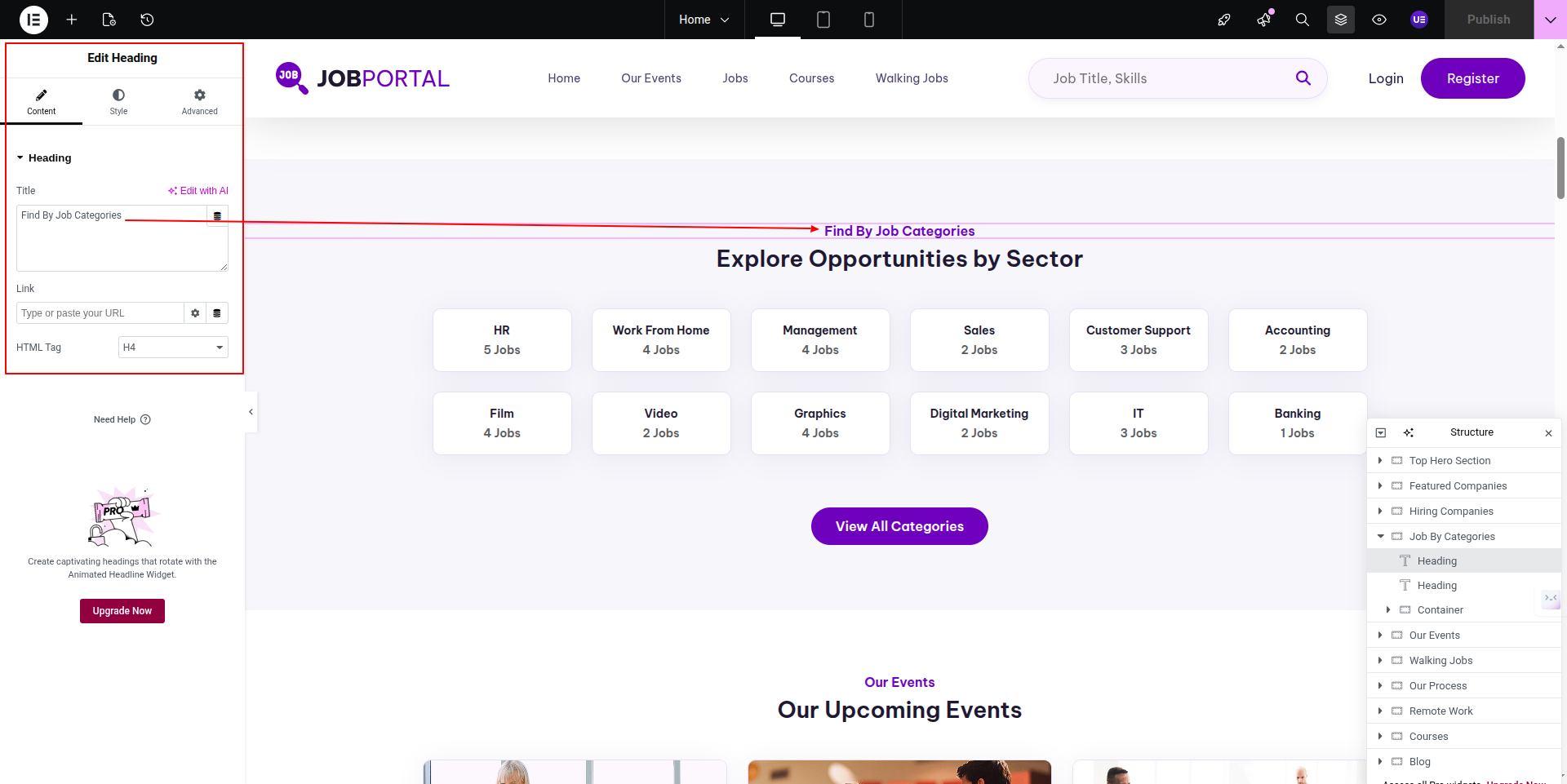
Task: Switch to the Style tab
Action: point(118,102)
